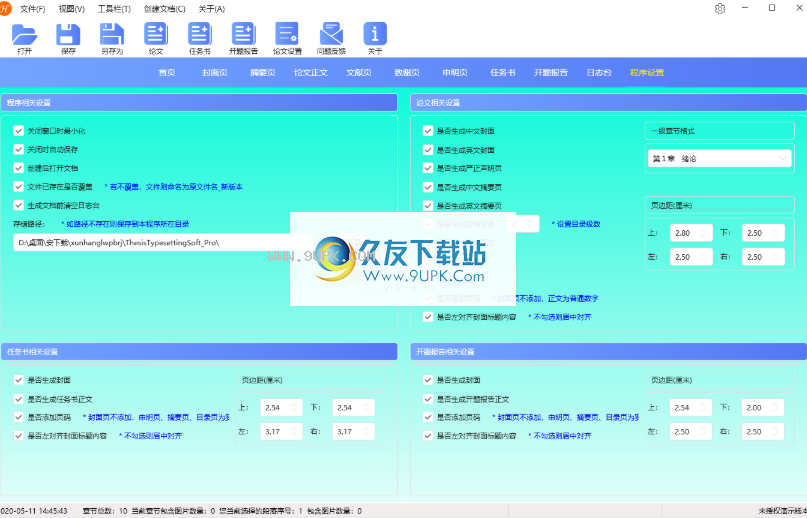Click the 论文 (Thesis) create icon

(155, 34)
